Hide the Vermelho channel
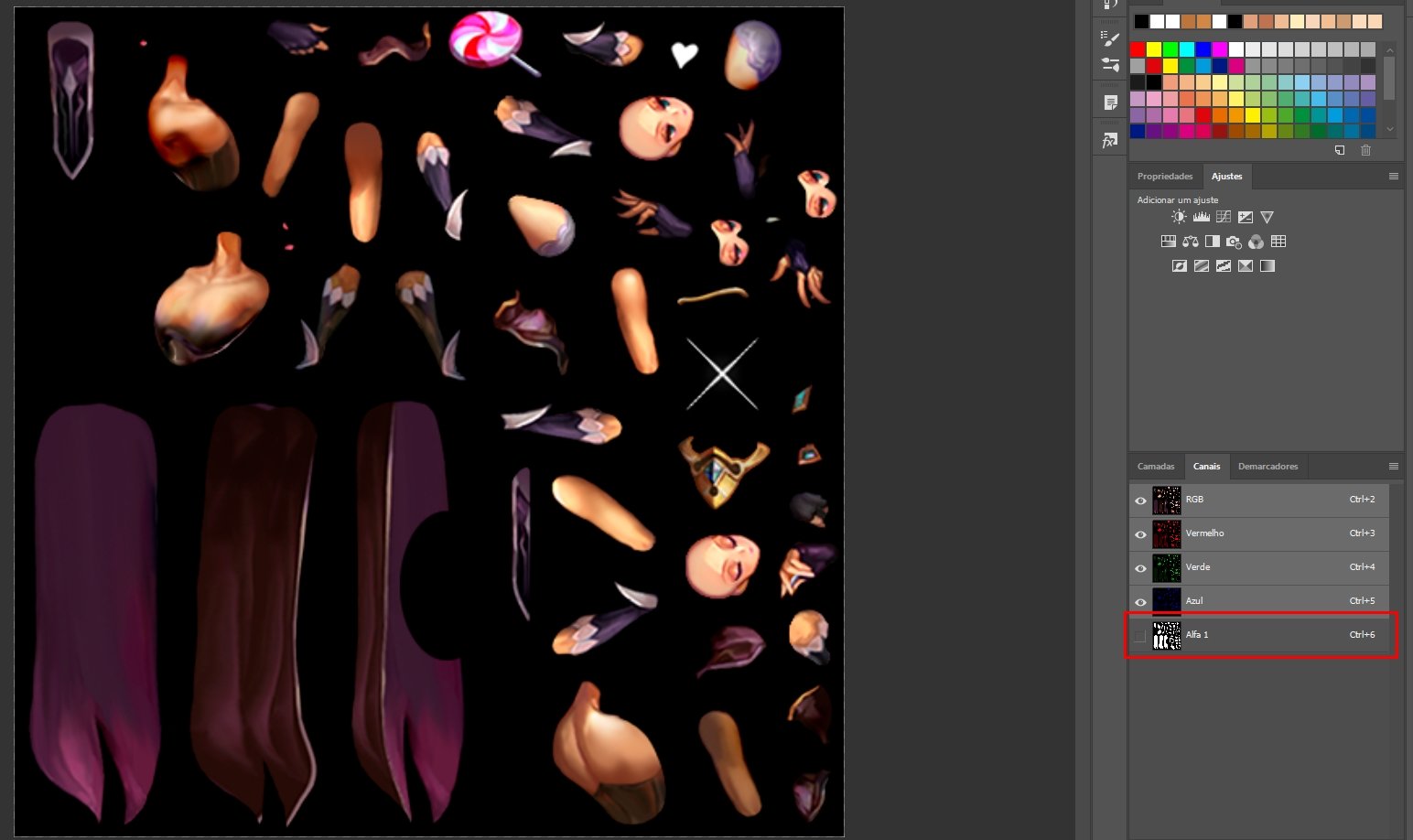This screenshot has width=1413, height=840. coord(1140,534)
